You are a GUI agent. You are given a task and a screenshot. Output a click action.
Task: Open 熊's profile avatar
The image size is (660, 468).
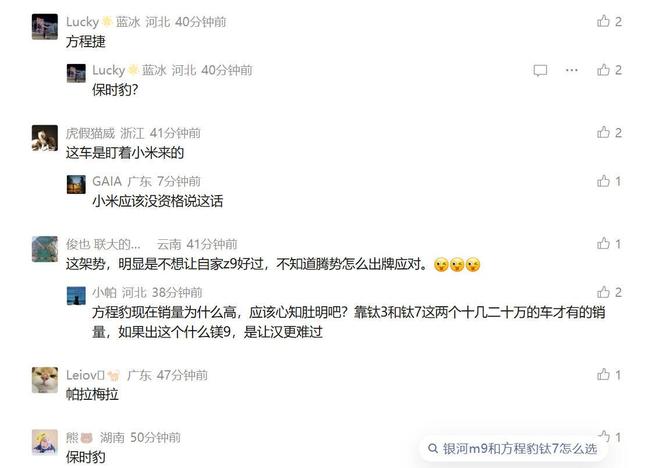click(x=45, y=442)
